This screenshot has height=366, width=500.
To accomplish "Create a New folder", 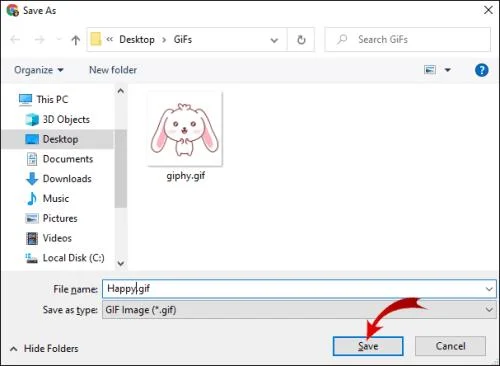I will pyautogui.click(x=113, y=70).
